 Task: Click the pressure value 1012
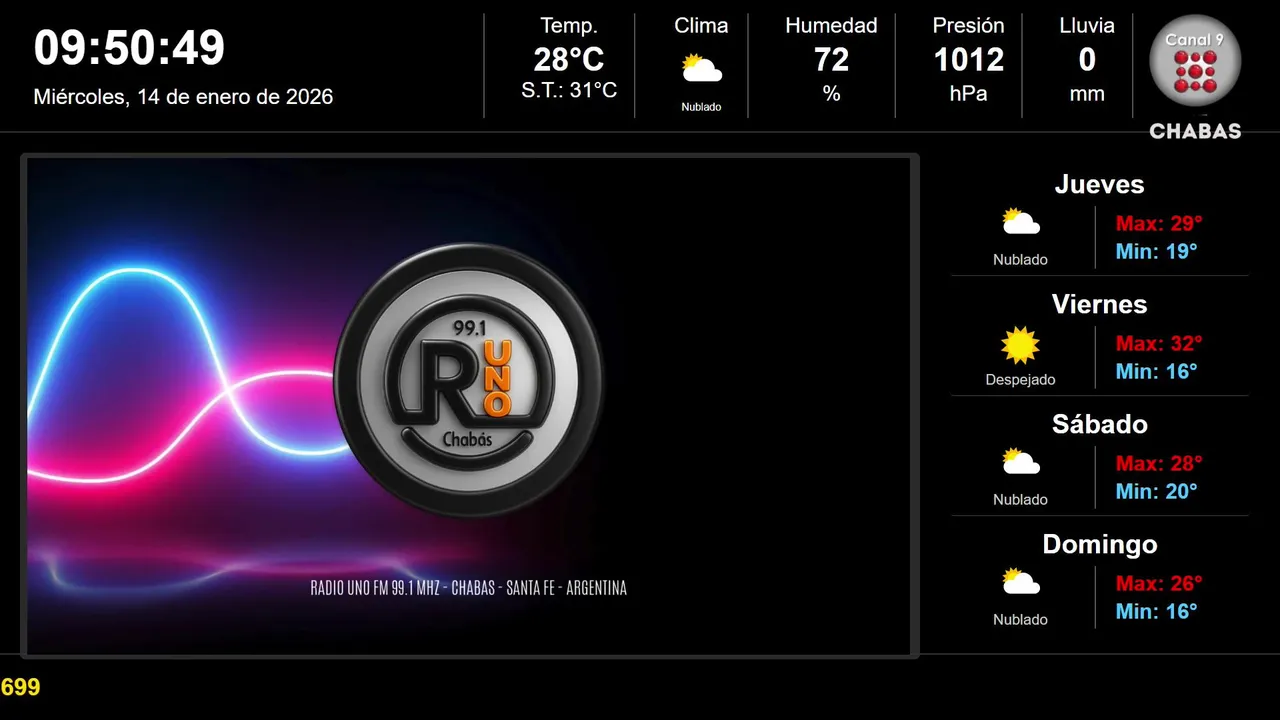968,60
